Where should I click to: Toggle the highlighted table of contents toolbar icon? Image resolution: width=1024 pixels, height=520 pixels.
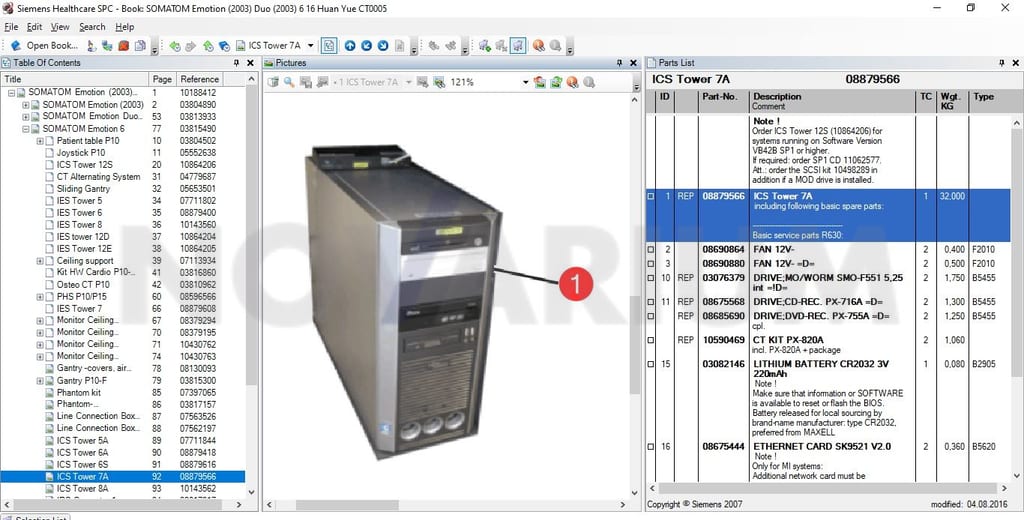(329, 46)
